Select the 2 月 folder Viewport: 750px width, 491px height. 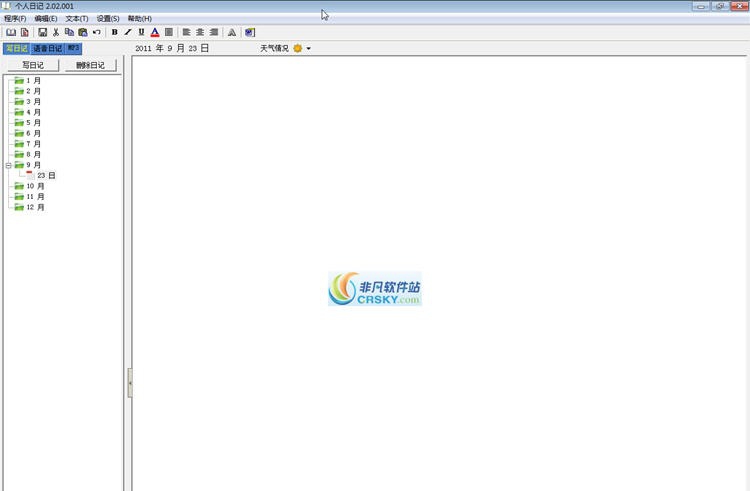click(28, 91)
